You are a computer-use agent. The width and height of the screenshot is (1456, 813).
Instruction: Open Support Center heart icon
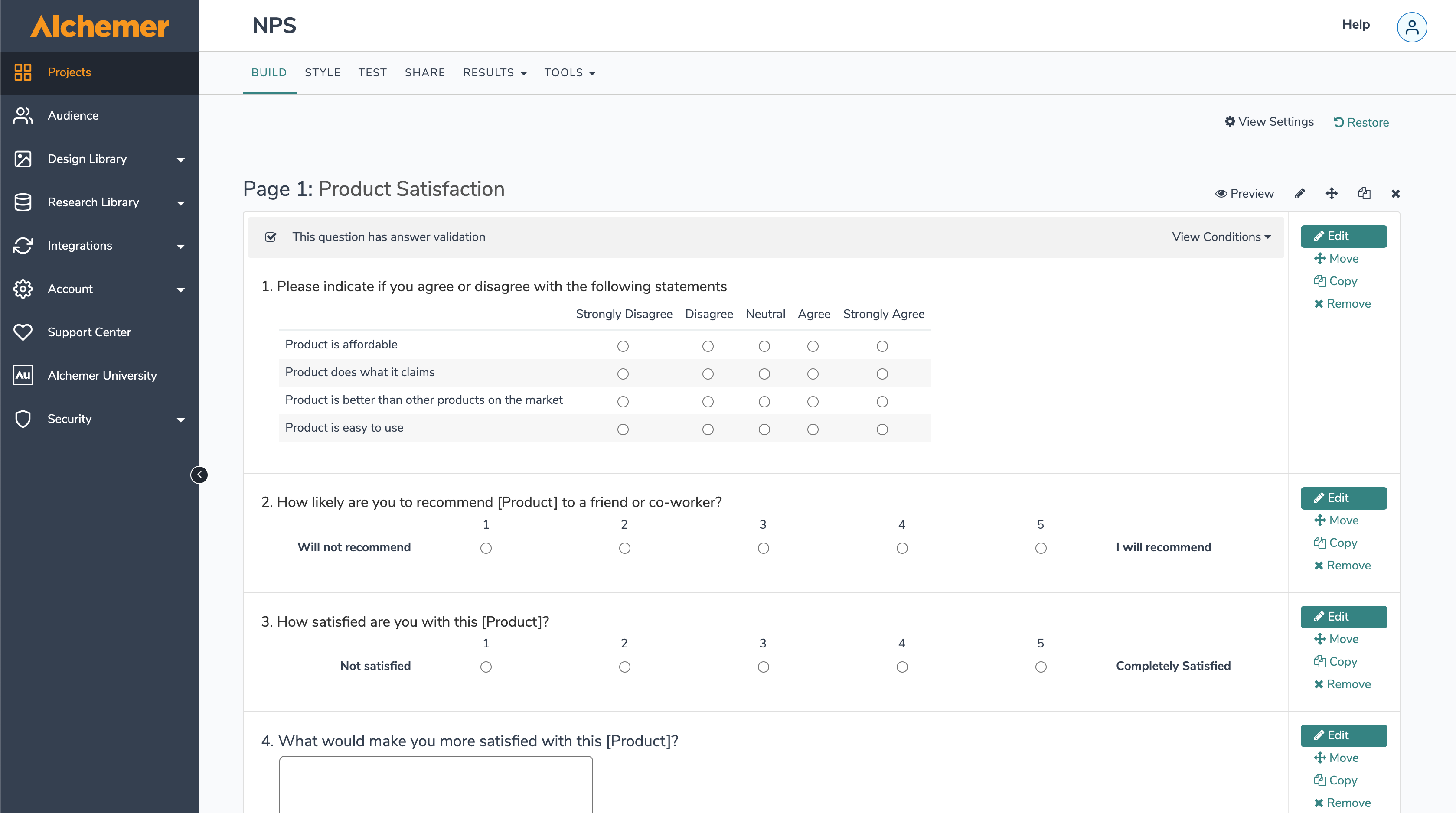[23, 332]
